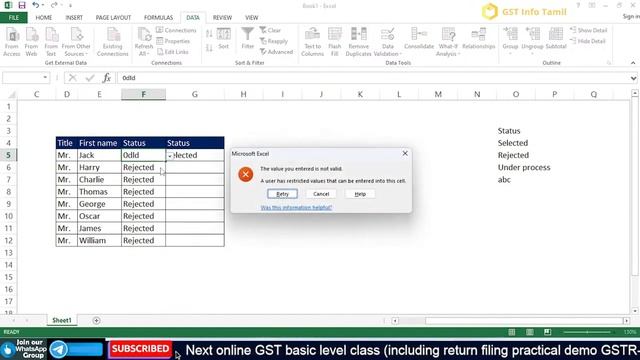Switch to Page Break Preview in status bar
640x360 pixels.
[x=548, y=332]
